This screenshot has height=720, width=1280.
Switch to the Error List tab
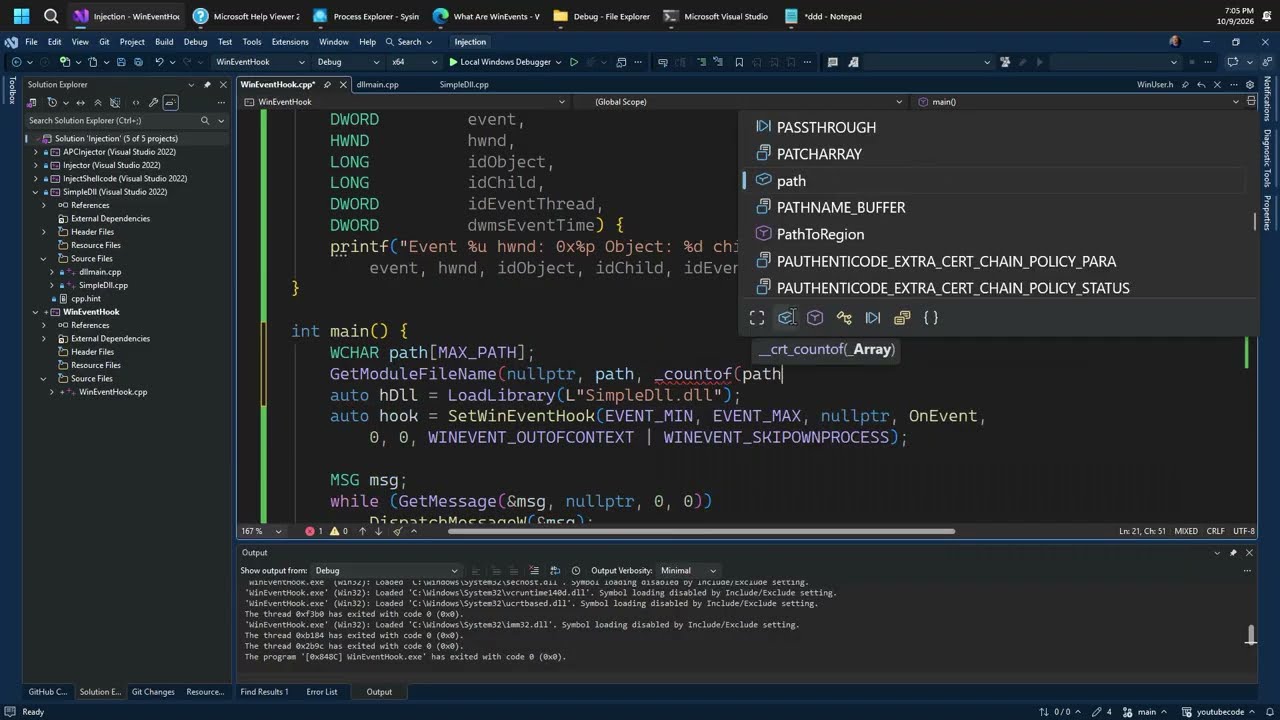tap(322, 692)
